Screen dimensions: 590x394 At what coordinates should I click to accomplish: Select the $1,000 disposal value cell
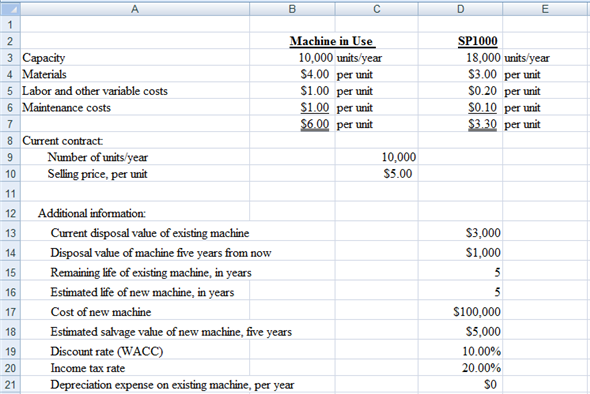coord(484,253)
